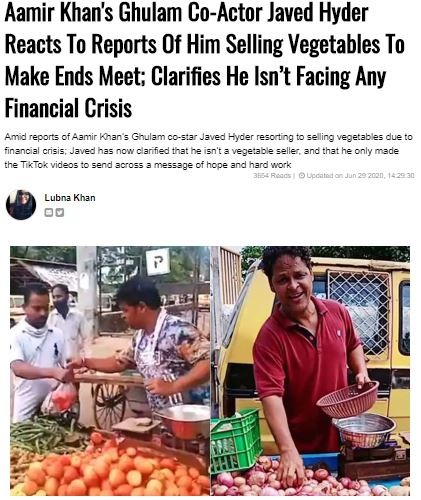Click the clock icon beside Updated date

301,175
